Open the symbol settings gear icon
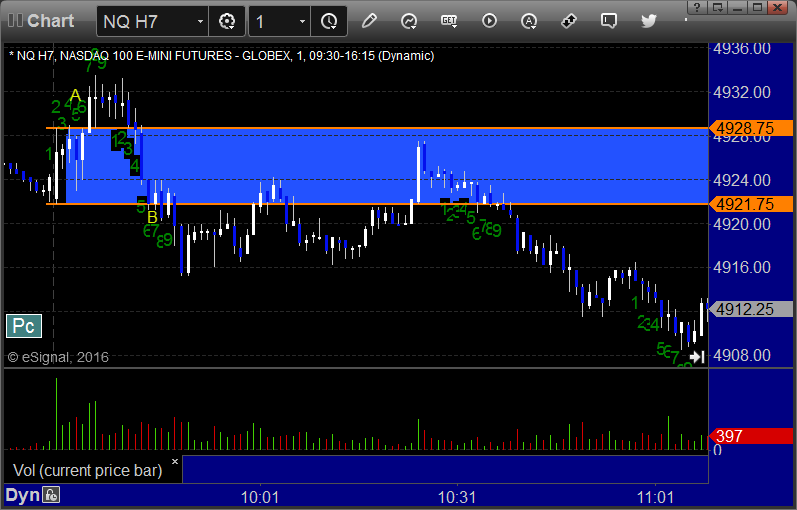 (227, 21)
